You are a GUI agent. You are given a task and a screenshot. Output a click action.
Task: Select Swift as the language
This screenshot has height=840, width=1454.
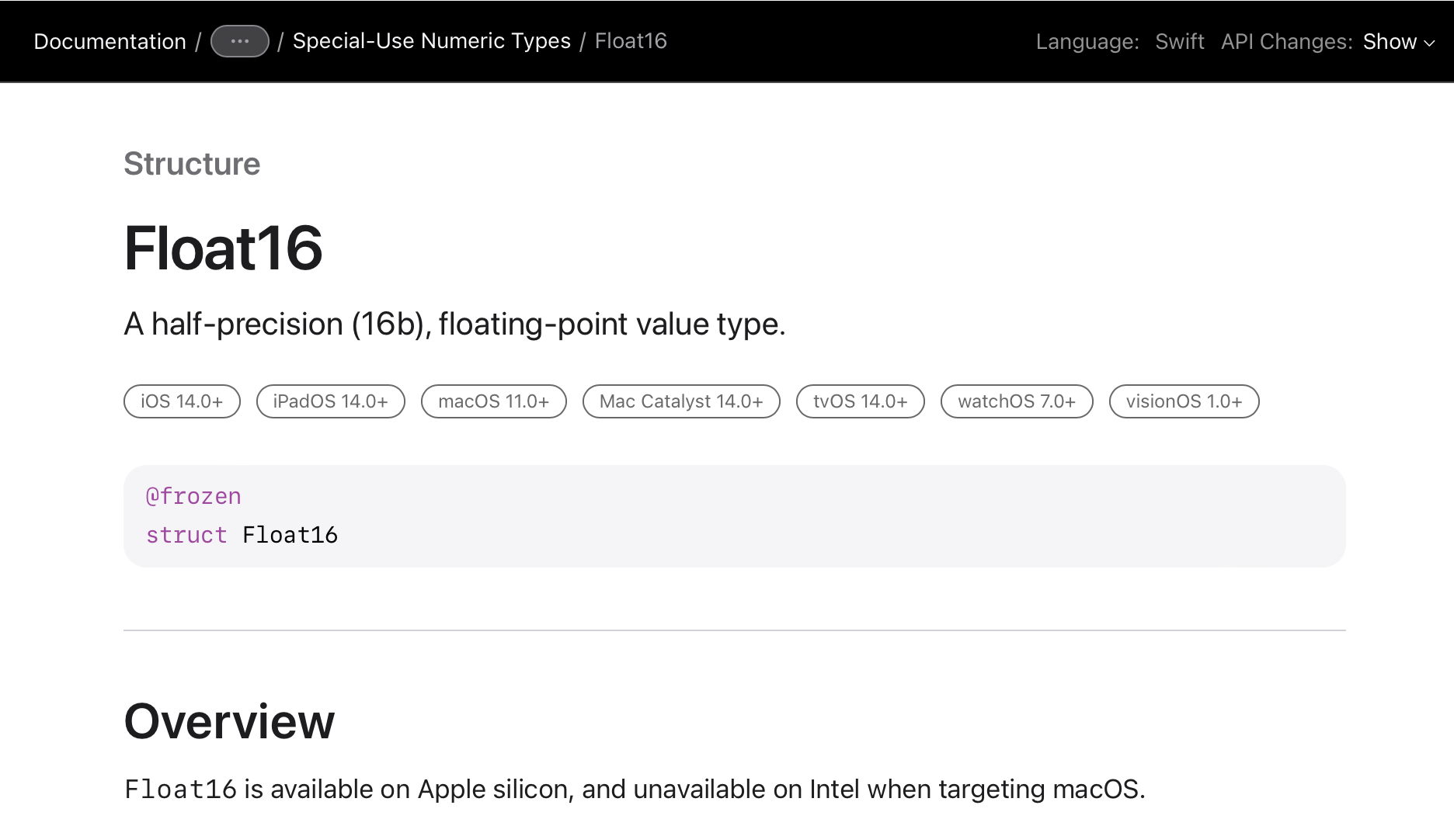1179,41
